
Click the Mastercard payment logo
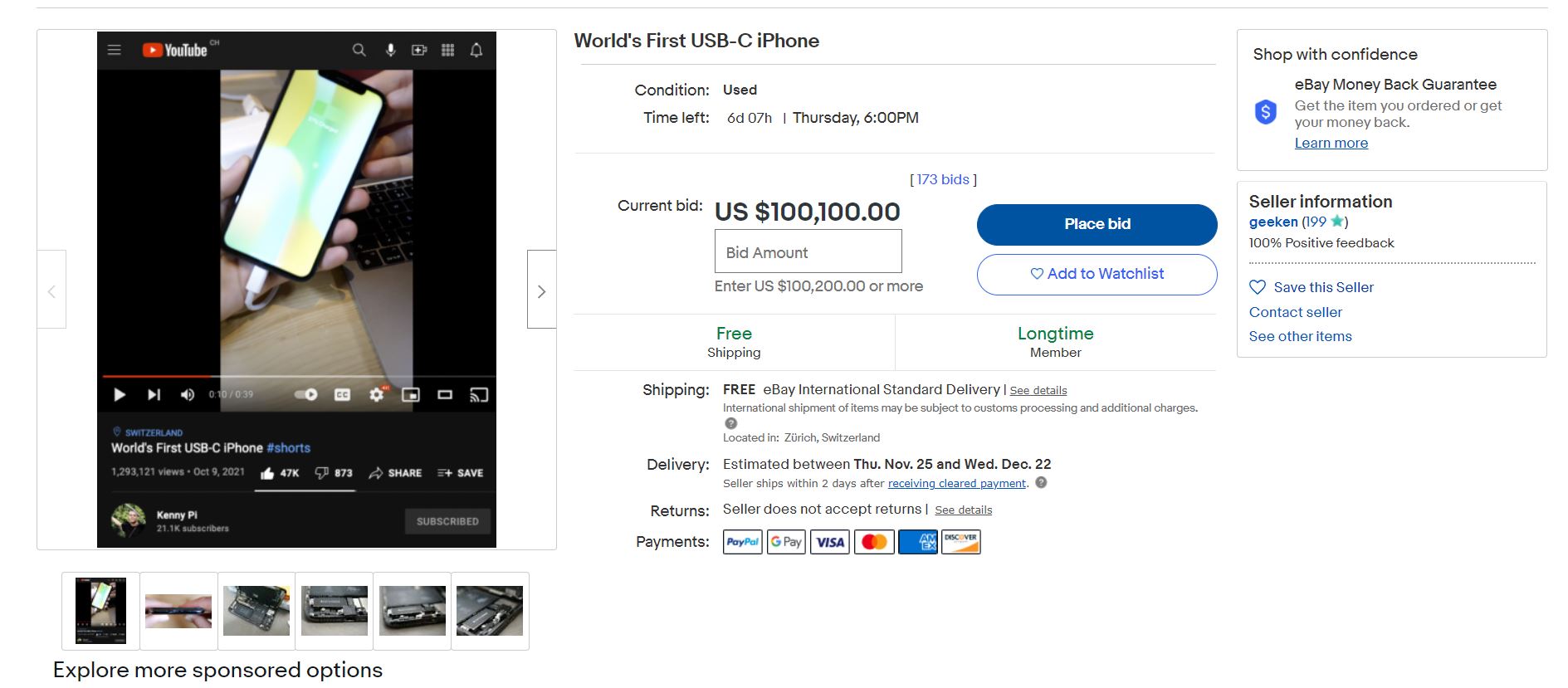pyautogui.click(x=874, y=542)
